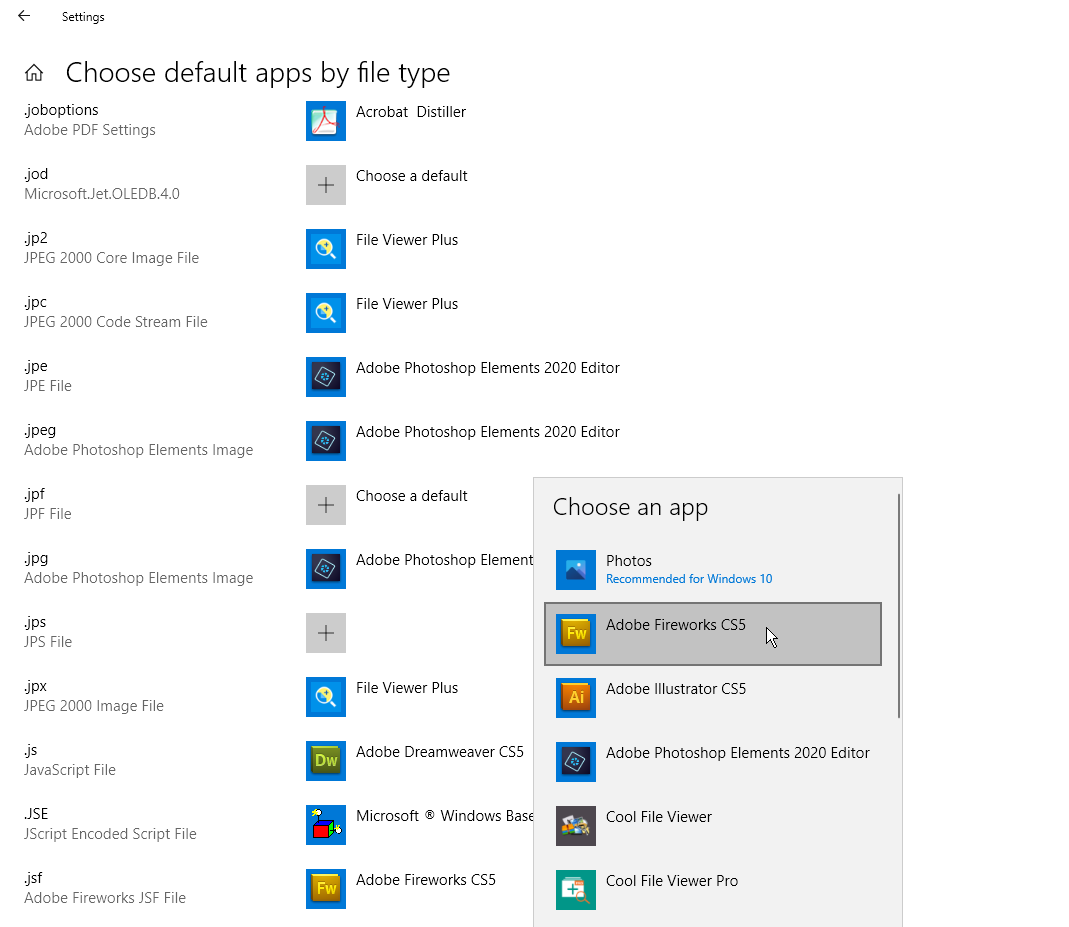Click Photoshop Elements icon for .jpe
Image resolution: width=1069 pixels, height=927 pixels.
click(x=326, y=377)
